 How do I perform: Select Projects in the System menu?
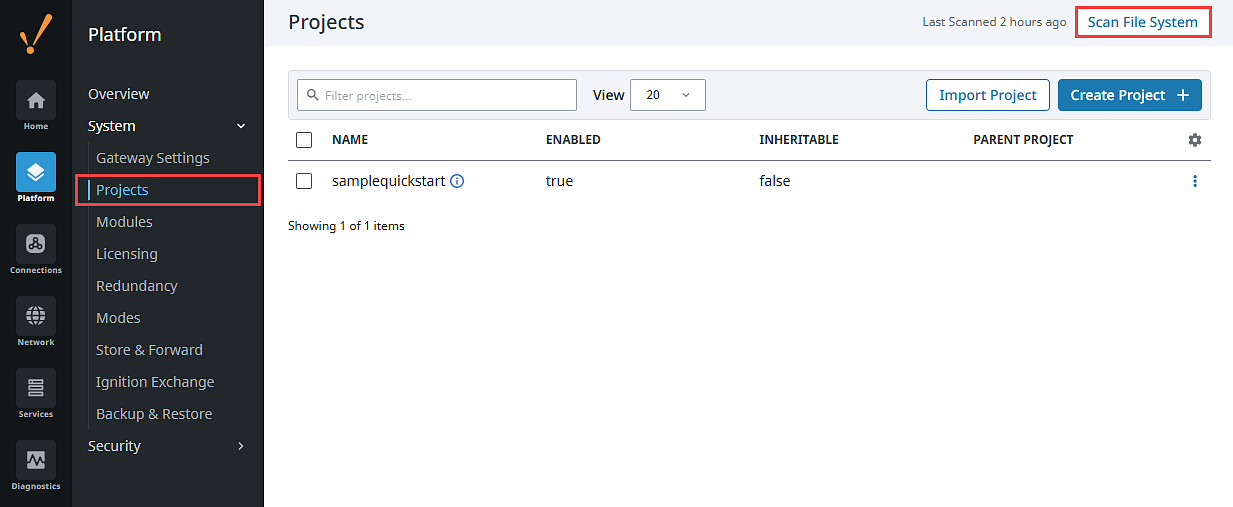click(122, 190)
